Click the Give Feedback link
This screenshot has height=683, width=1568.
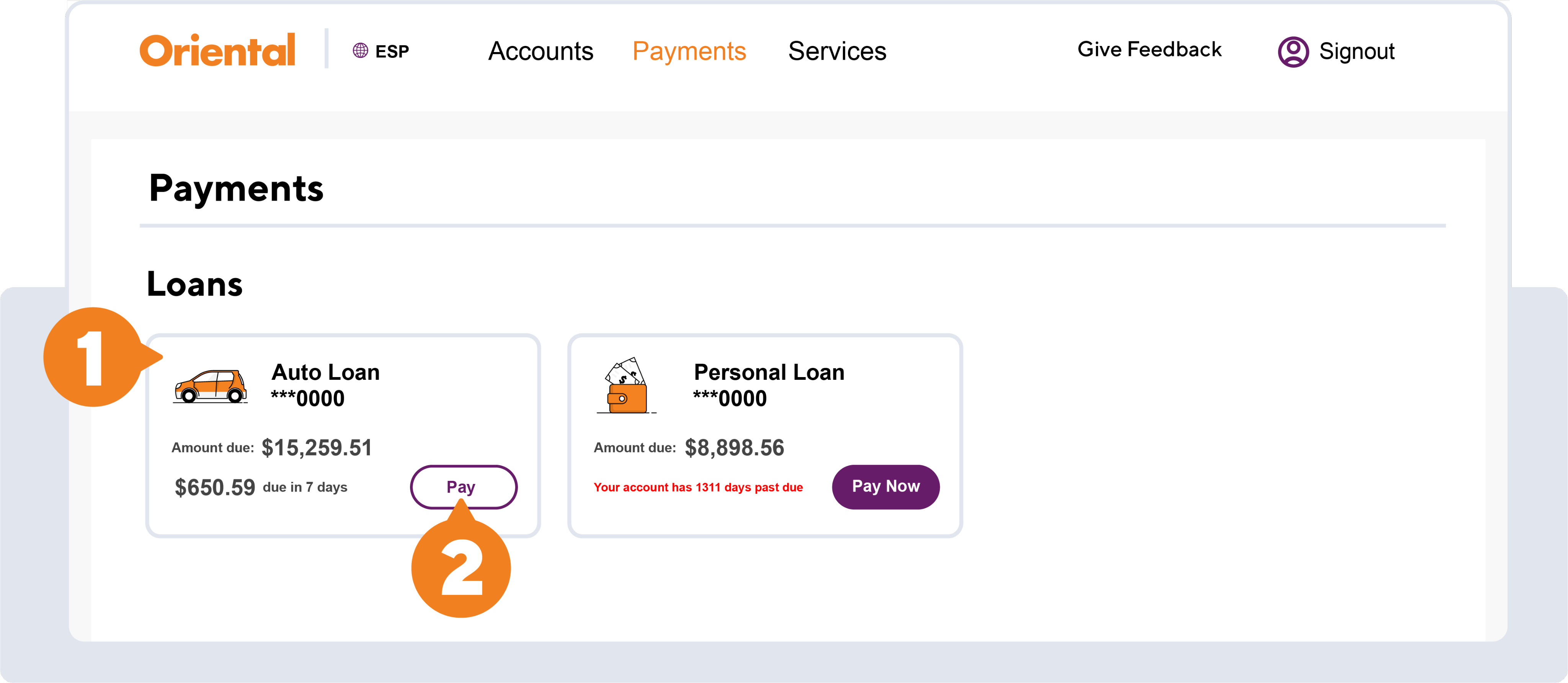pos(1149,49)
